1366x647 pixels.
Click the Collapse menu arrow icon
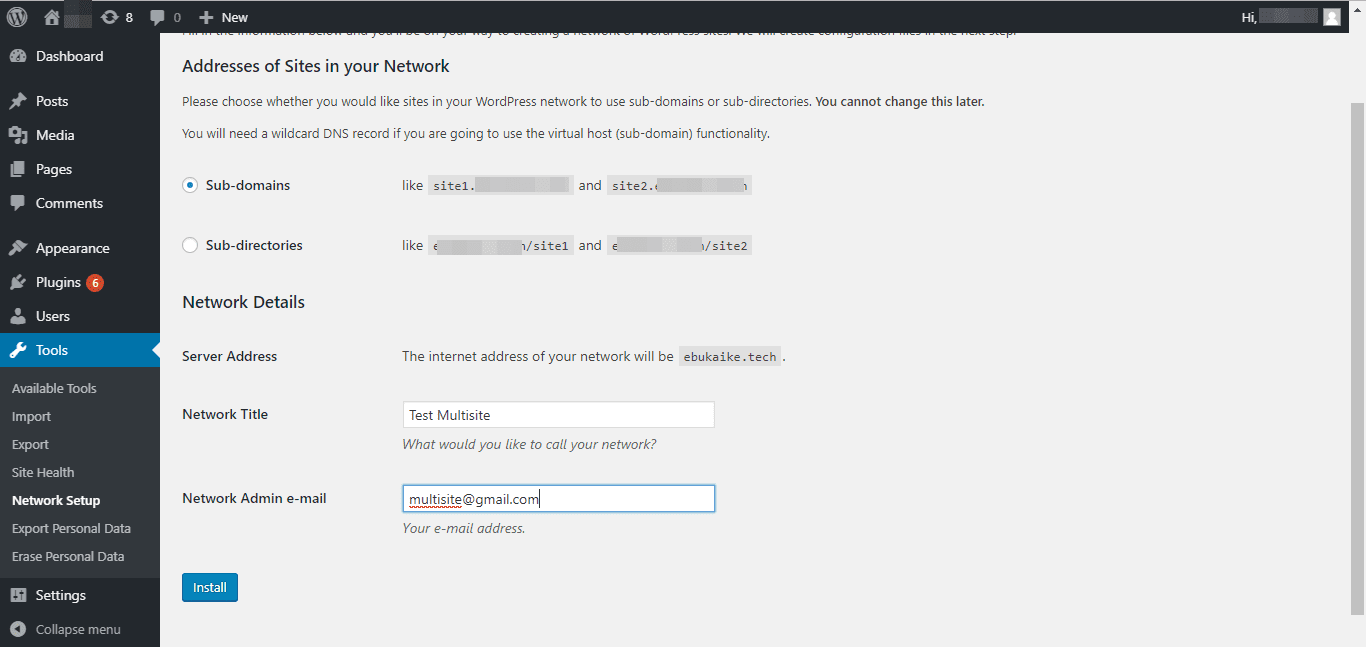click(18, 629)
